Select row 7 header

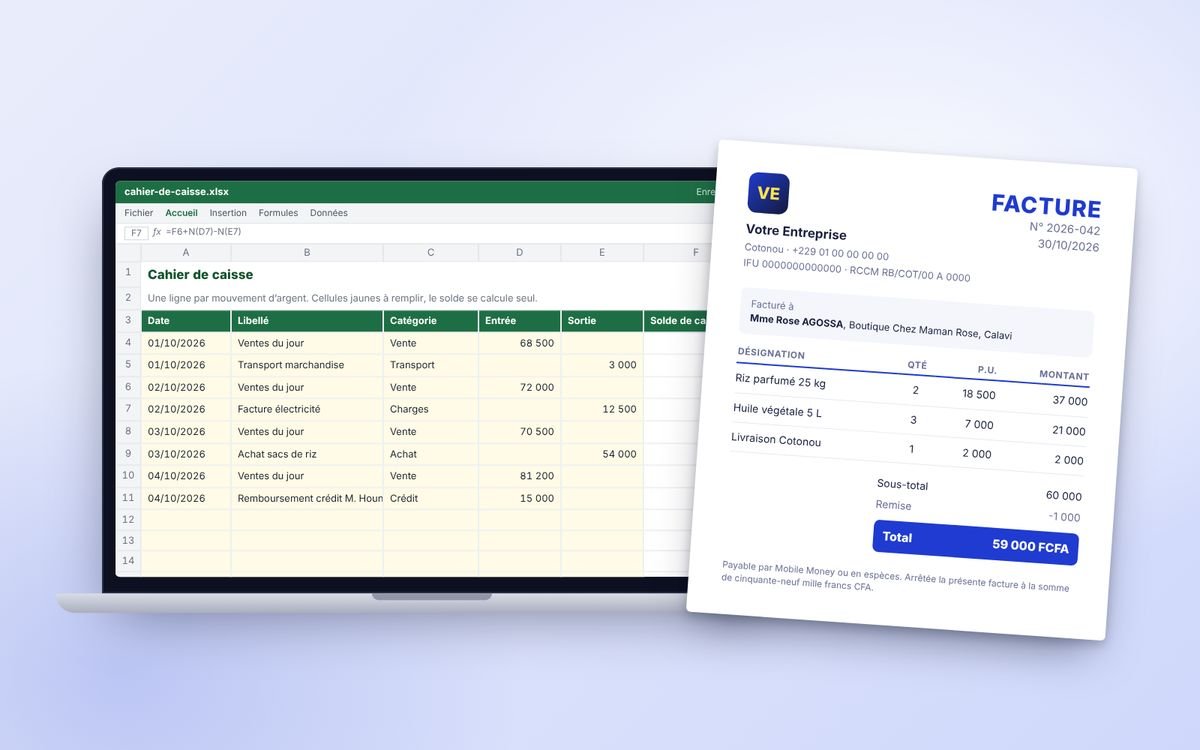(128, 409)
